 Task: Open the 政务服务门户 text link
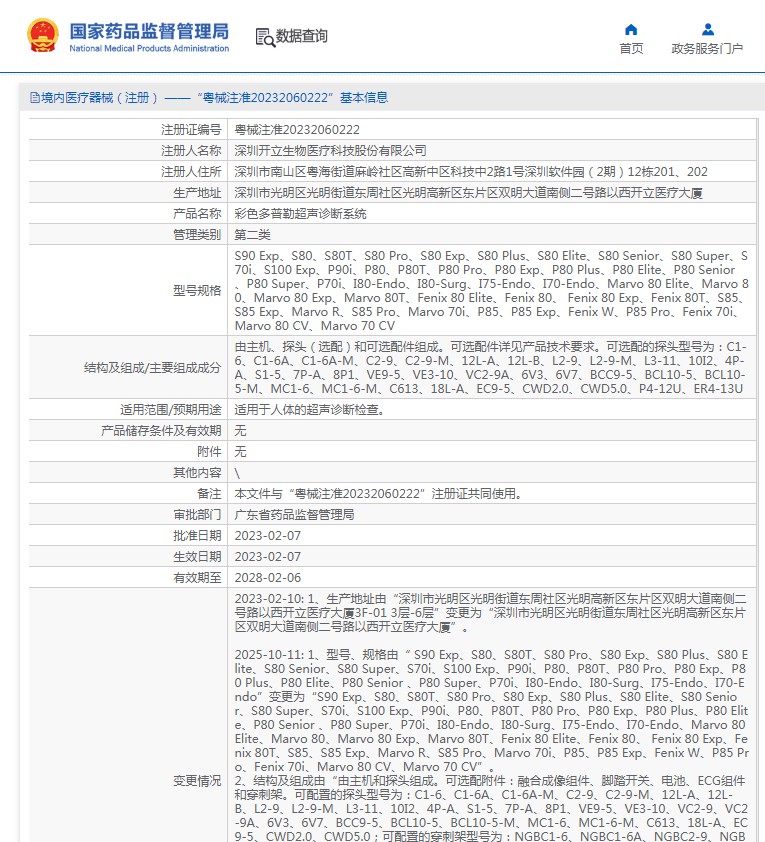point(707,48)
